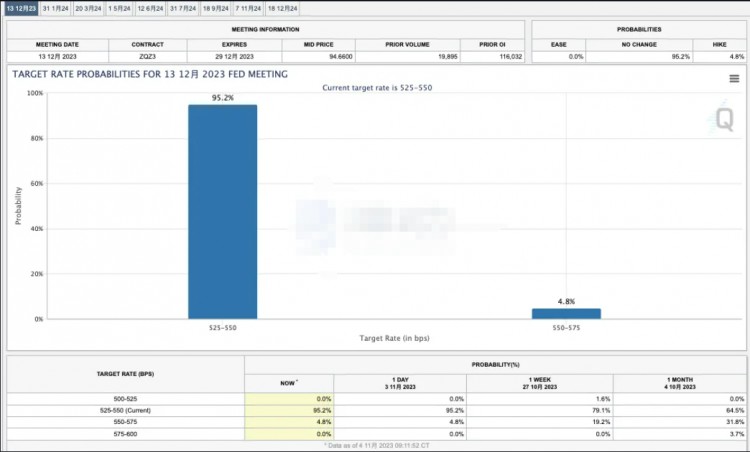The width and height of the screenshot is (750, 452).
Task: Click the EASE probability header
Action: pyautogui.click(x=559, y=44)
